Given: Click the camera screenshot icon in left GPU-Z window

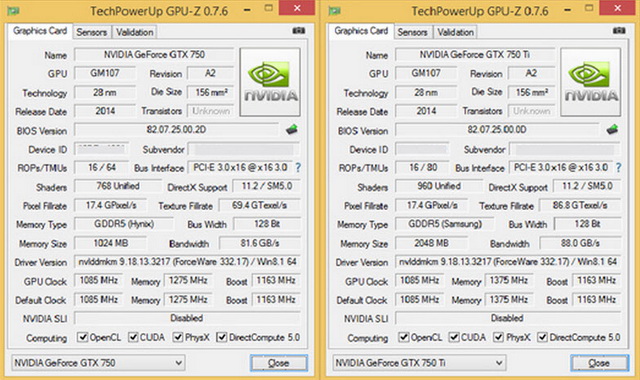Looking at the screenshot, I should (299, 31).
